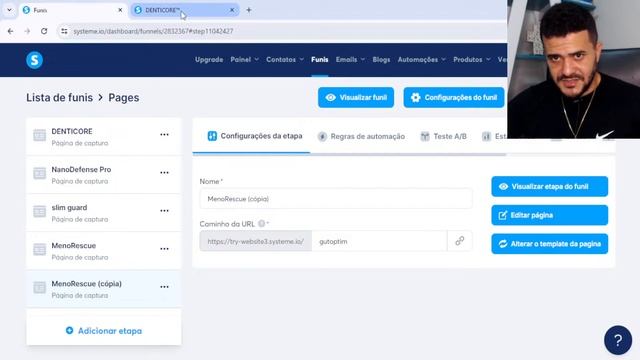Expand the Emails dropdown menu

point(350,60)
